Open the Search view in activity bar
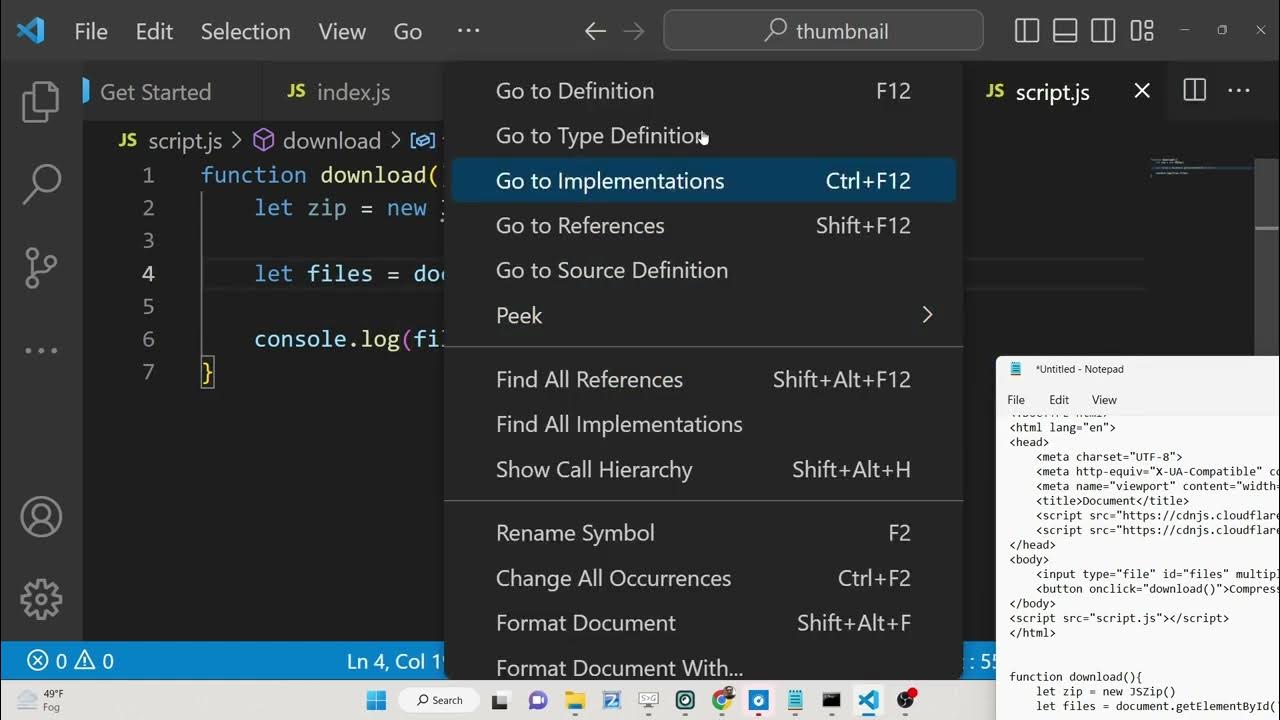 (41, 185)
